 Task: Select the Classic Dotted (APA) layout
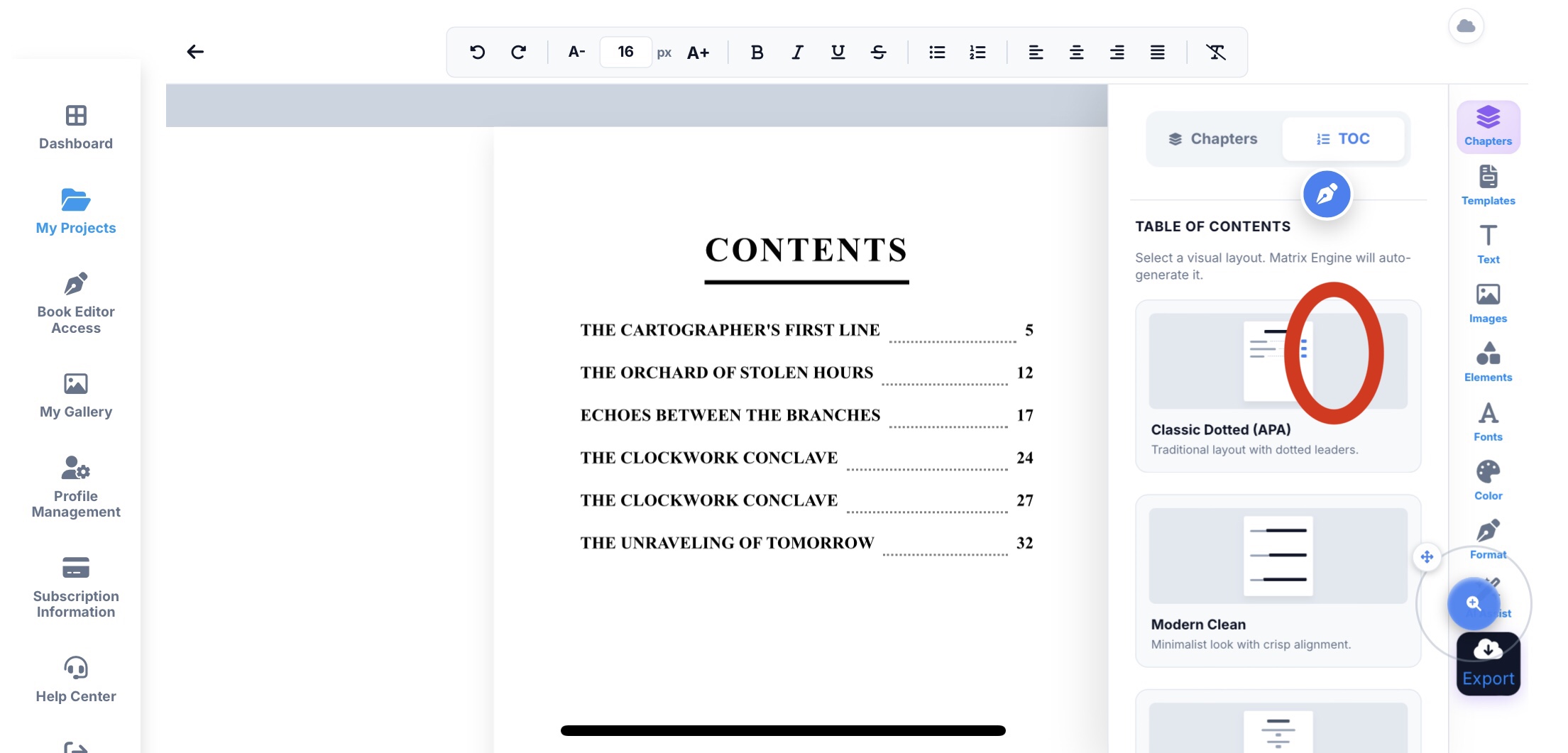1278,386
